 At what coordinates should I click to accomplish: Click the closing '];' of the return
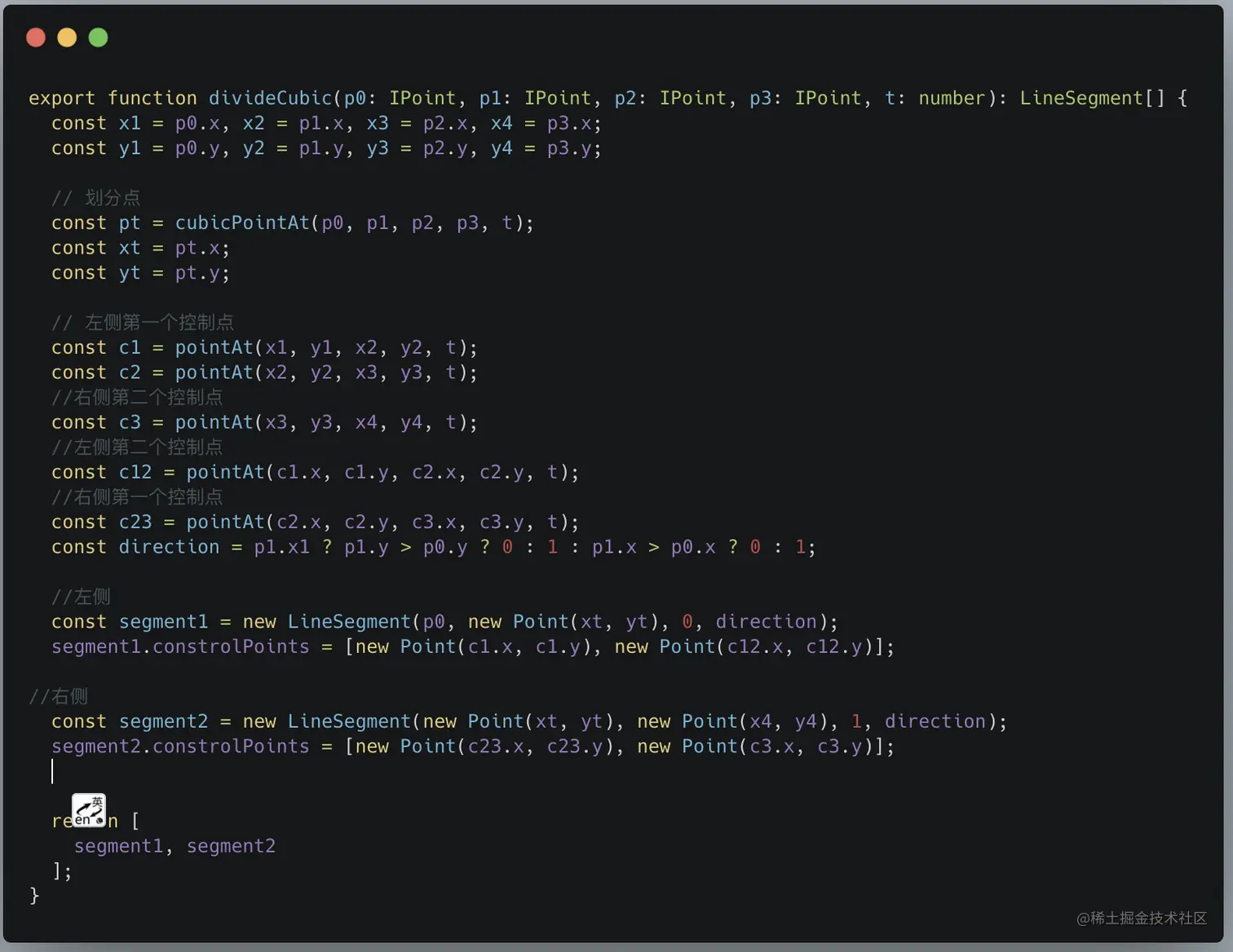[62, 871]
